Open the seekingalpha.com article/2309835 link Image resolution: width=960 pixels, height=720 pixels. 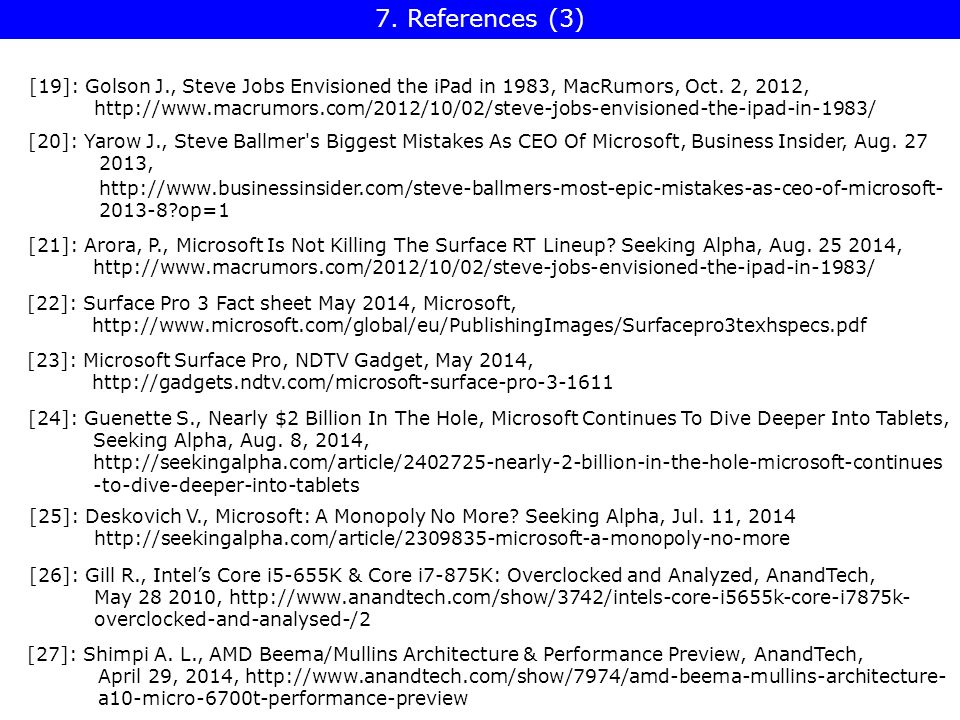click(442, 538)
